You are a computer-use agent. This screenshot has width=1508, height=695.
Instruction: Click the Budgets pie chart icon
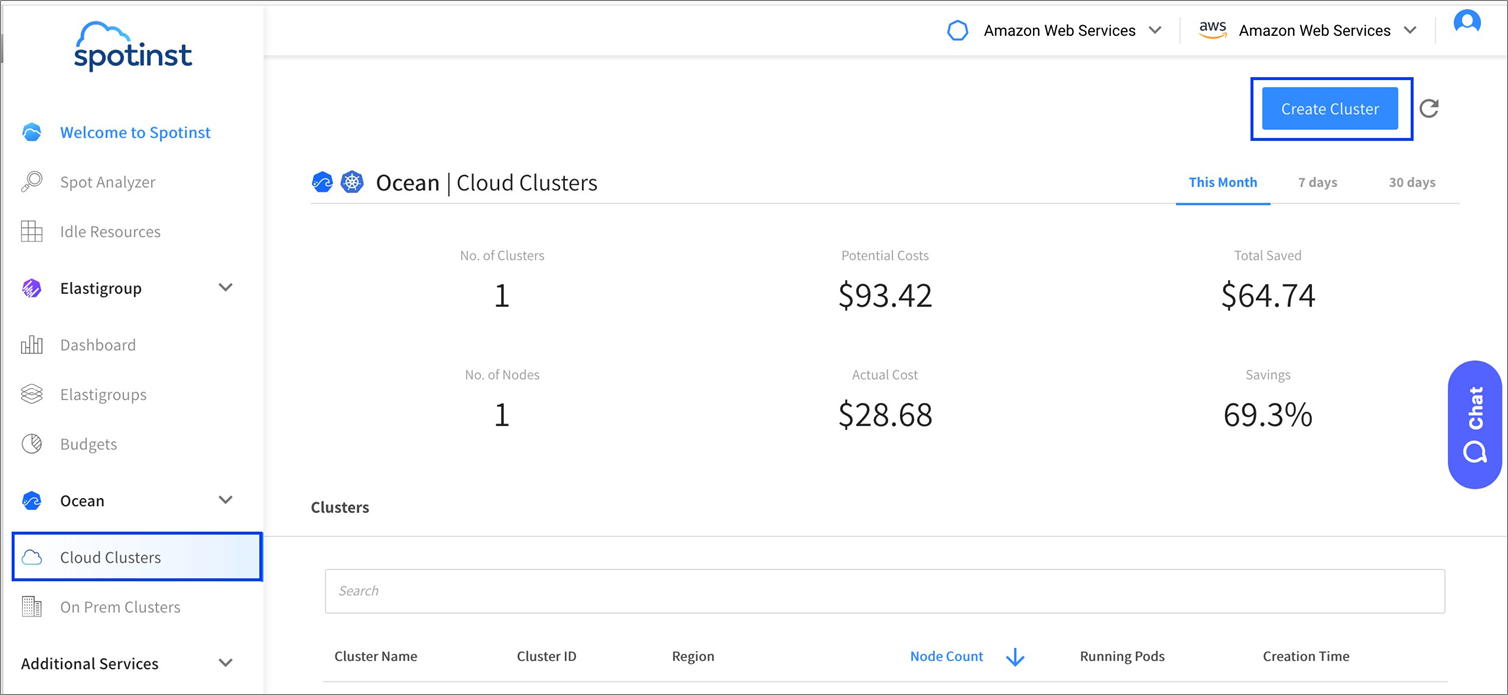tap(32, 444)
